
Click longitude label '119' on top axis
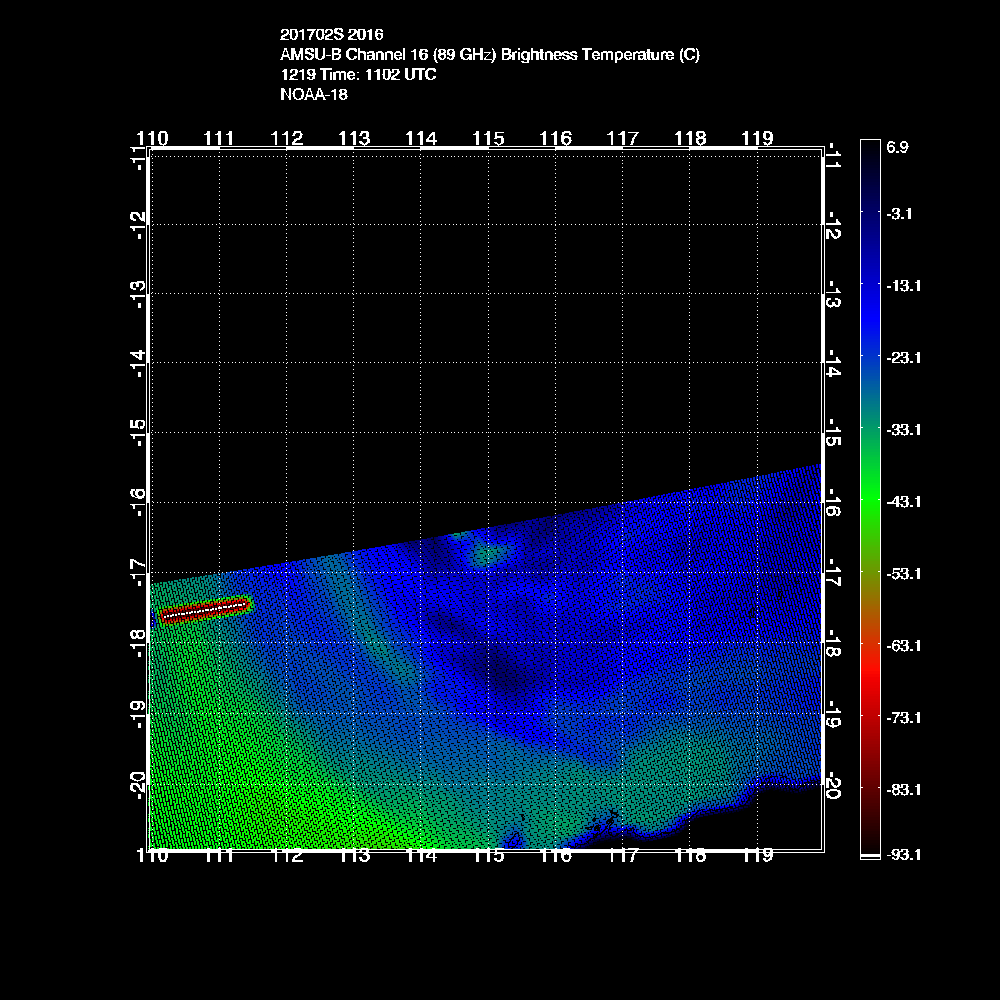click(758, 138)
